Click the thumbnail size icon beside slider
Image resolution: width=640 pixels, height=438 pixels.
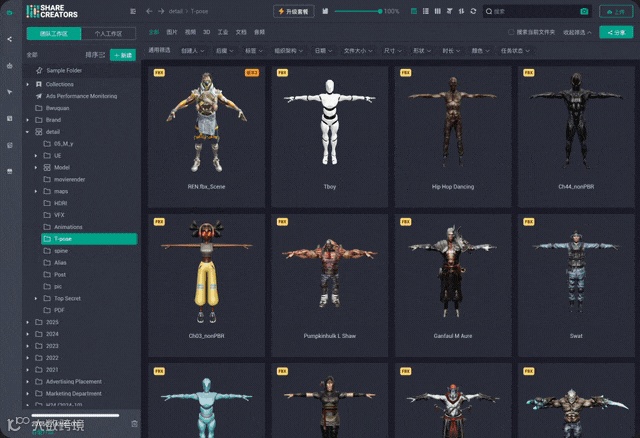pyautogui.click(x=325, y=11)
